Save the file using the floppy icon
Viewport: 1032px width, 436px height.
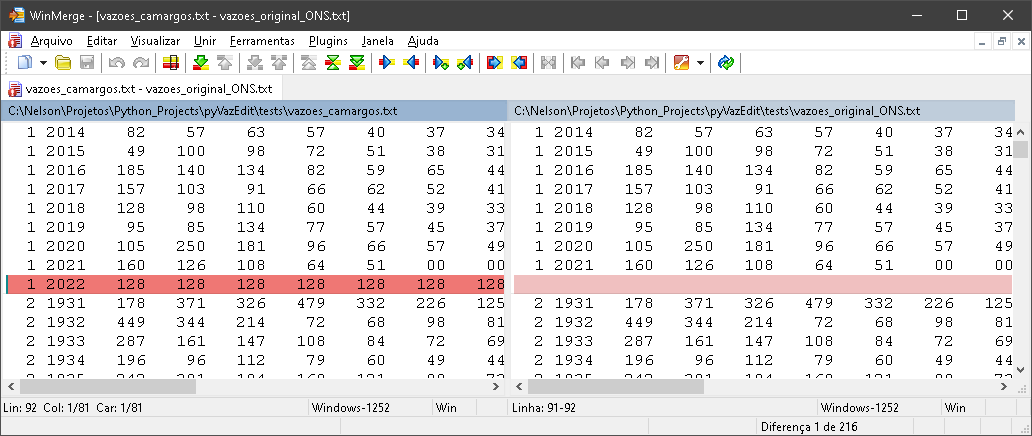[x=87, y=63]
